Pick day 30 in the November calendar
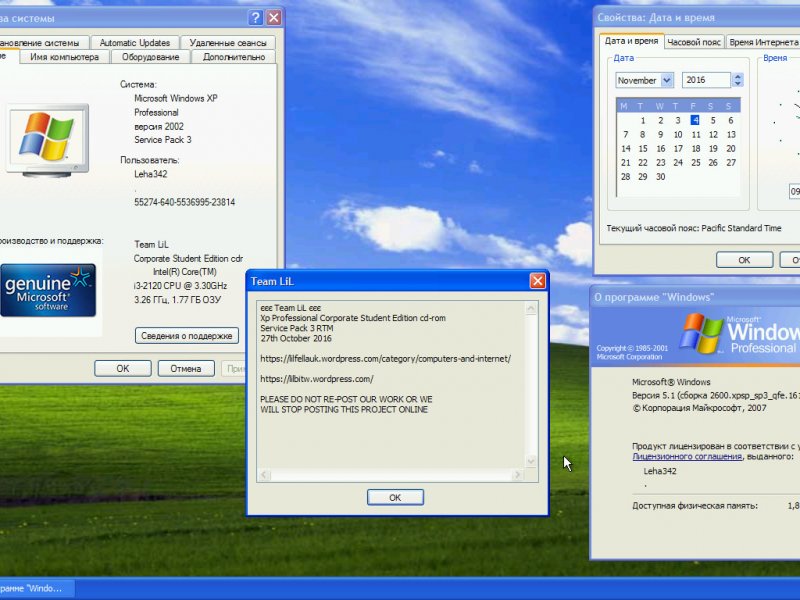The image size is (800, 600). [660, 177]
